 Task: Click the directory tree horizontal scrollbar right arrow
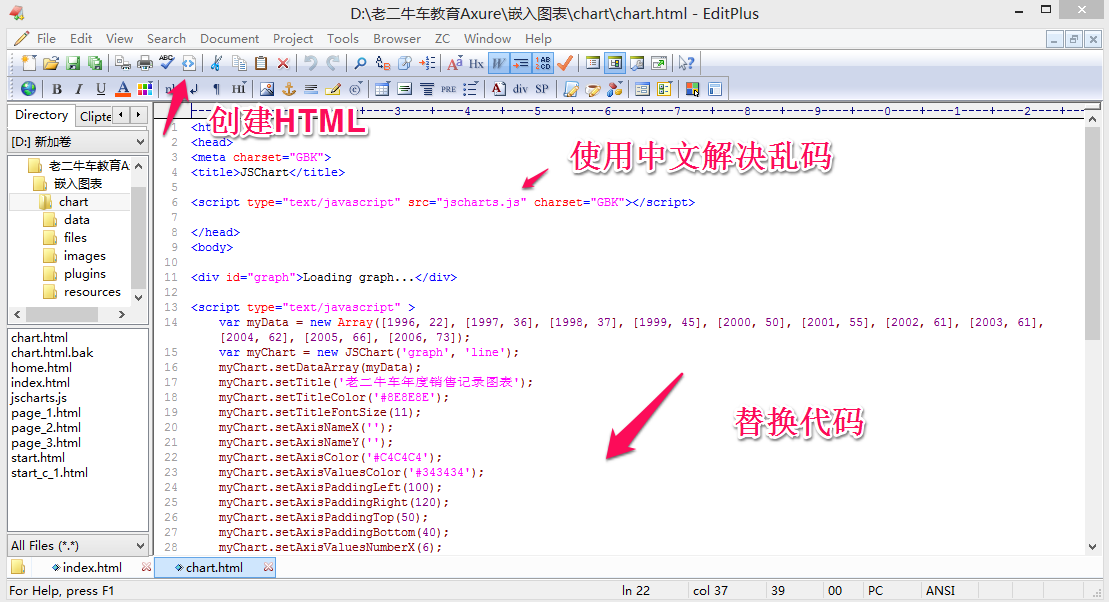click(122, 314)
